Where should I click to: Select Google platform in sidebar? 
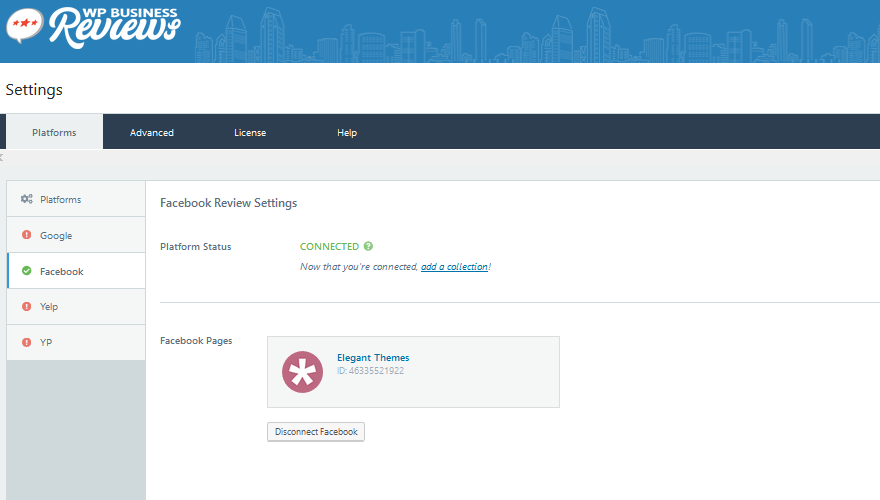(x=76, y=235)
